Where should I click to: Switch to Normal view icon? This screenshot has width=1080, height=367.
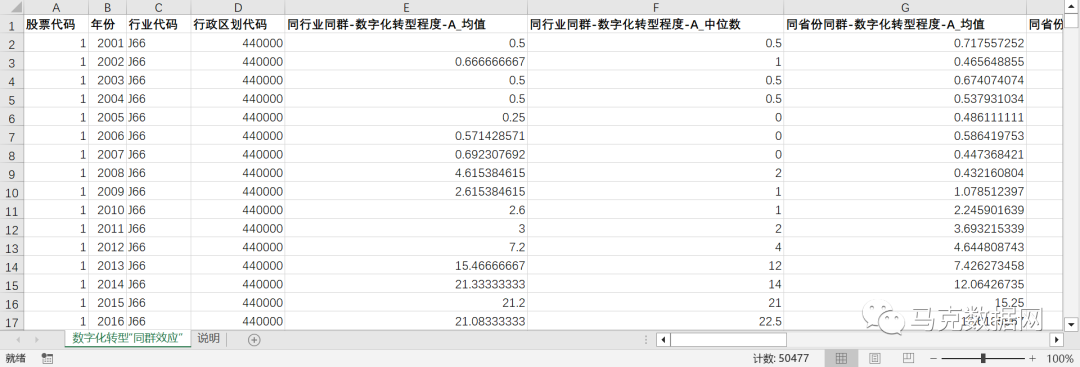[x=841, y=358]
